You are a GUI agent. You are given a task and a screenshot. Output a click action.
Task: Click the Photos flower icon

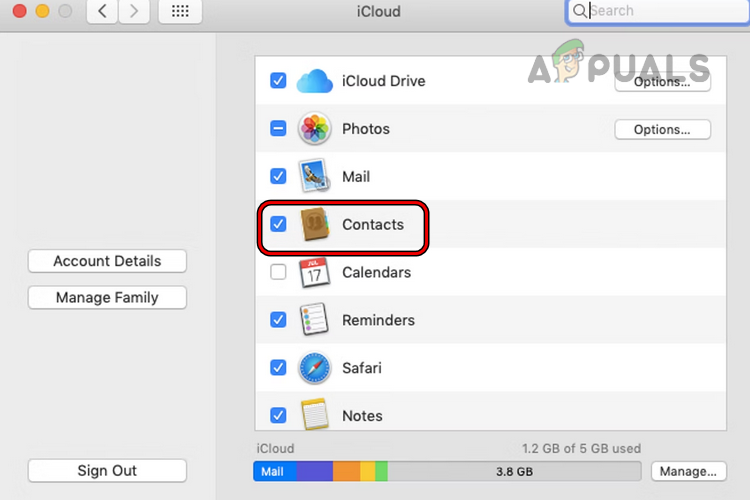point(314,128)
